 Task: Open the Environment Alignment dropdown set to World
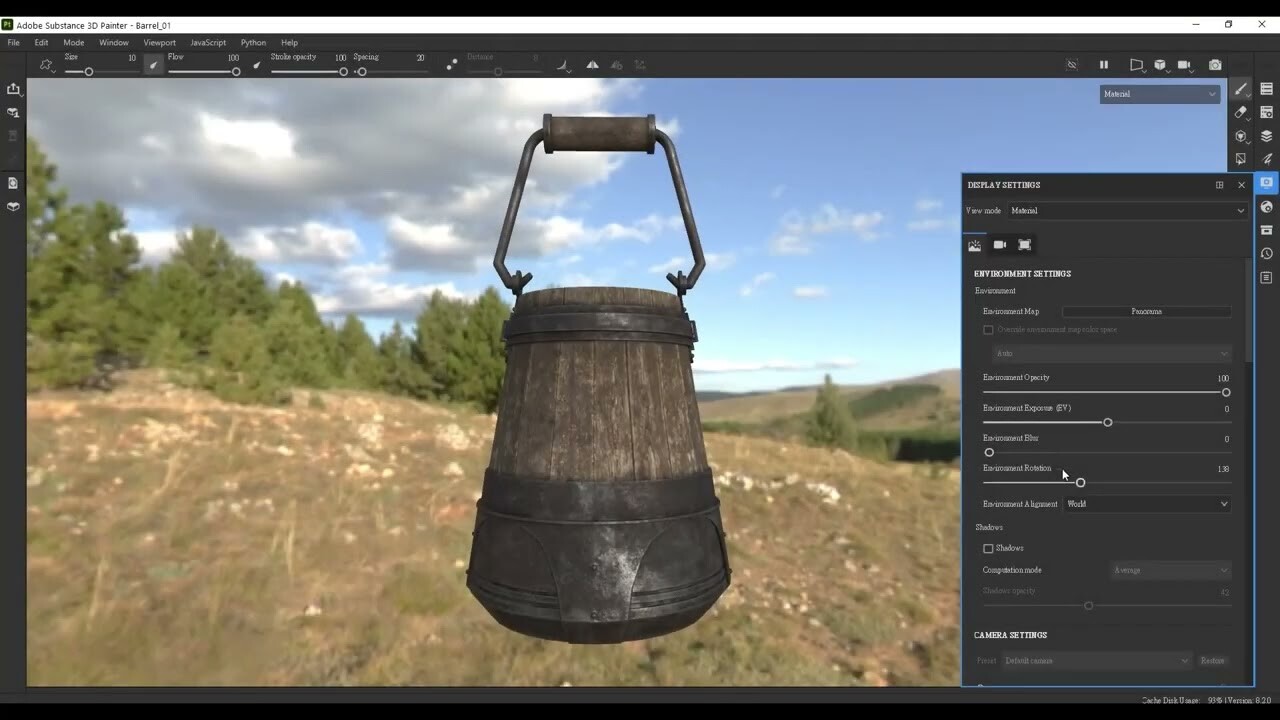1147,503
